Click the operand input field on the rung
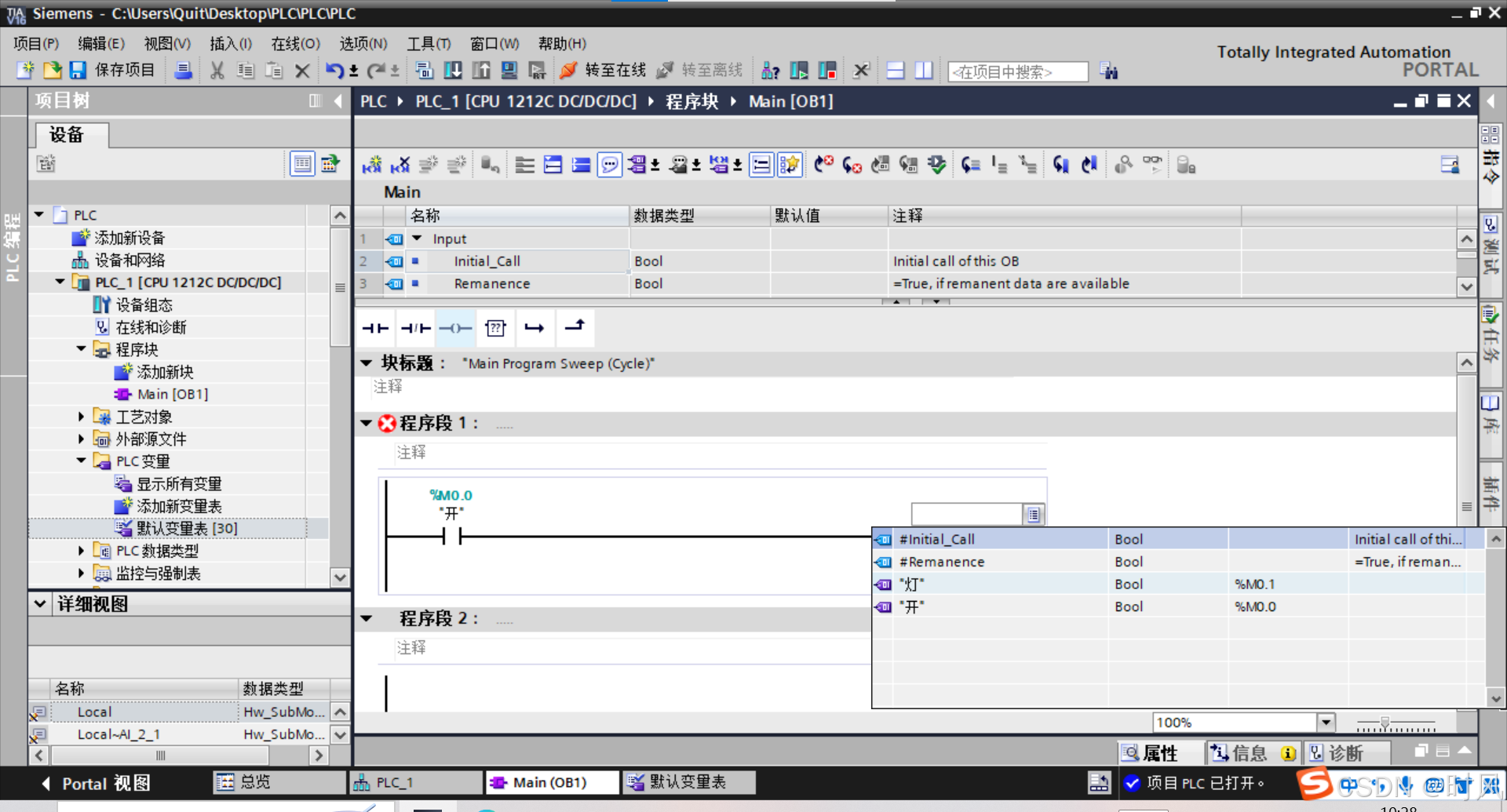This screenshot has width=1507, height=812. tap(967, 515)
